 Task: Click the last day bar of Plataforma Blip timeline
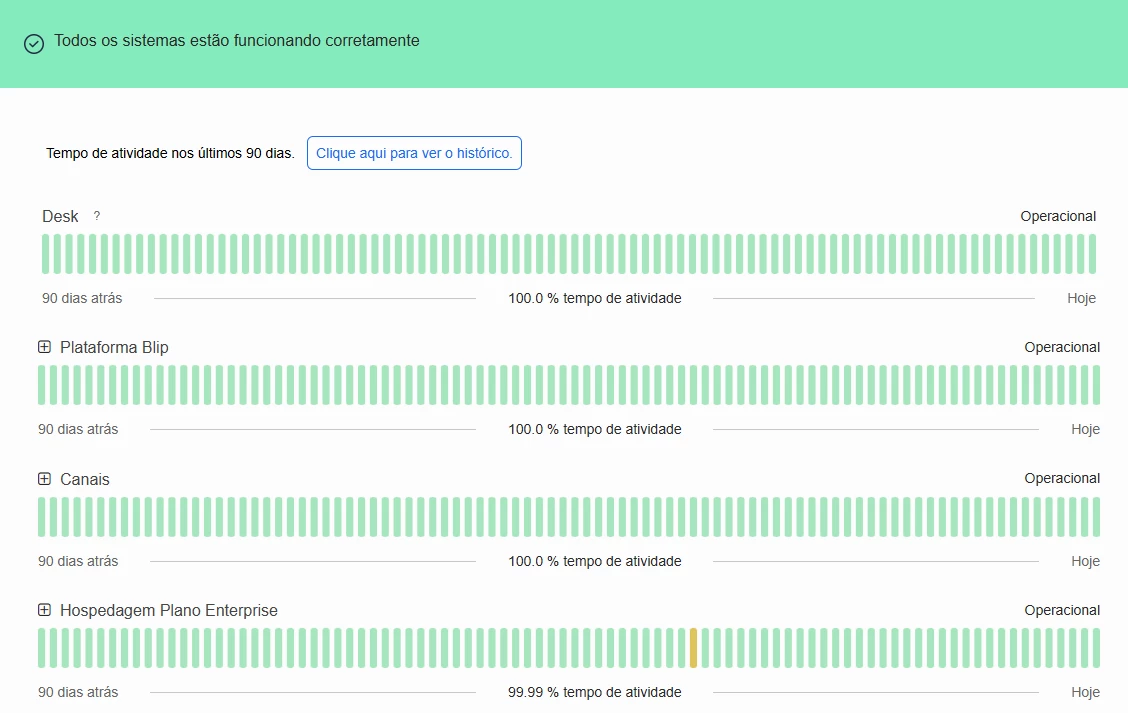coord(1096,385)
